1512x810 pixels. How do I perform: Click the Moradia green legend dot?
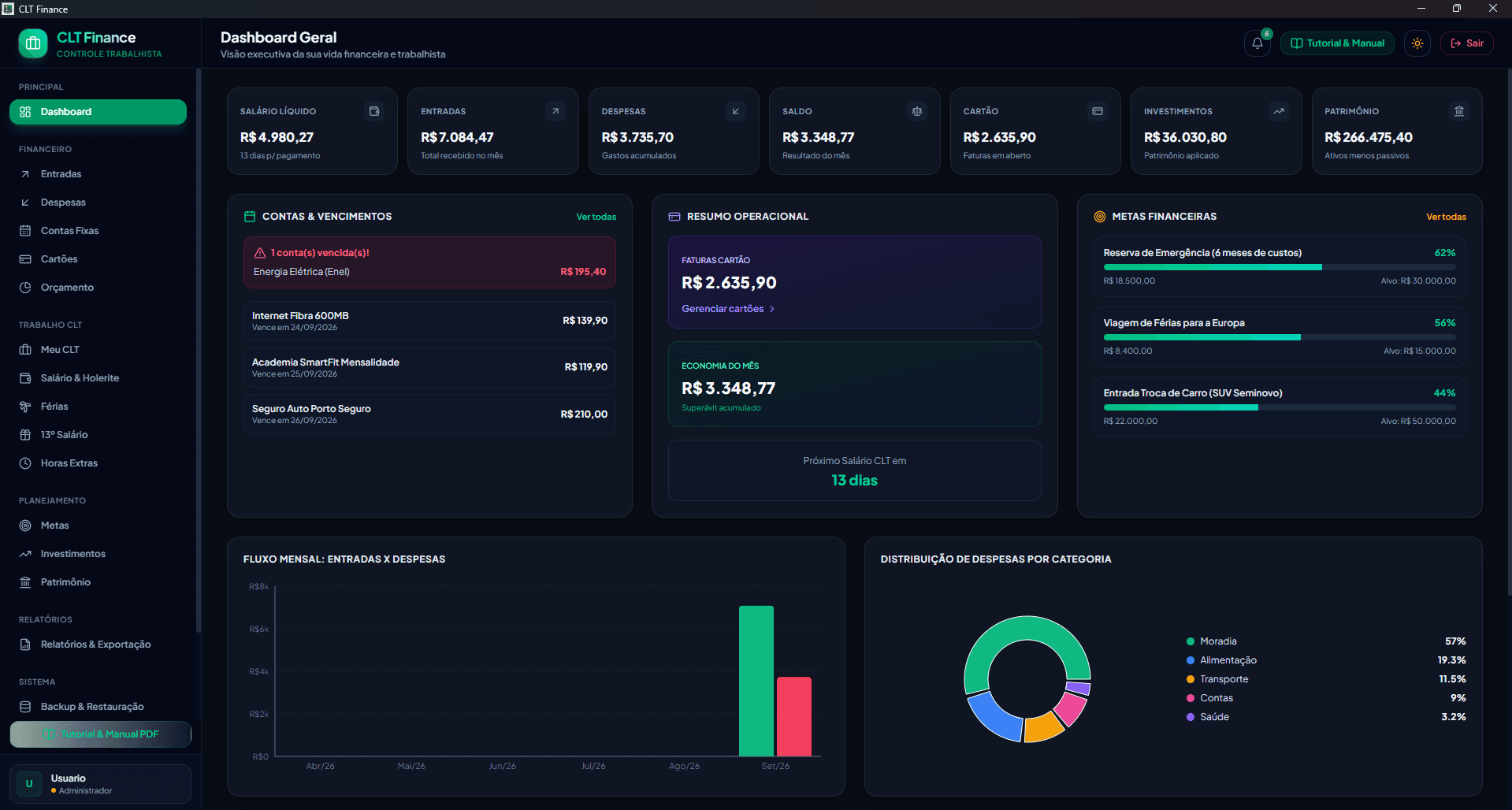coord(1191,641)
